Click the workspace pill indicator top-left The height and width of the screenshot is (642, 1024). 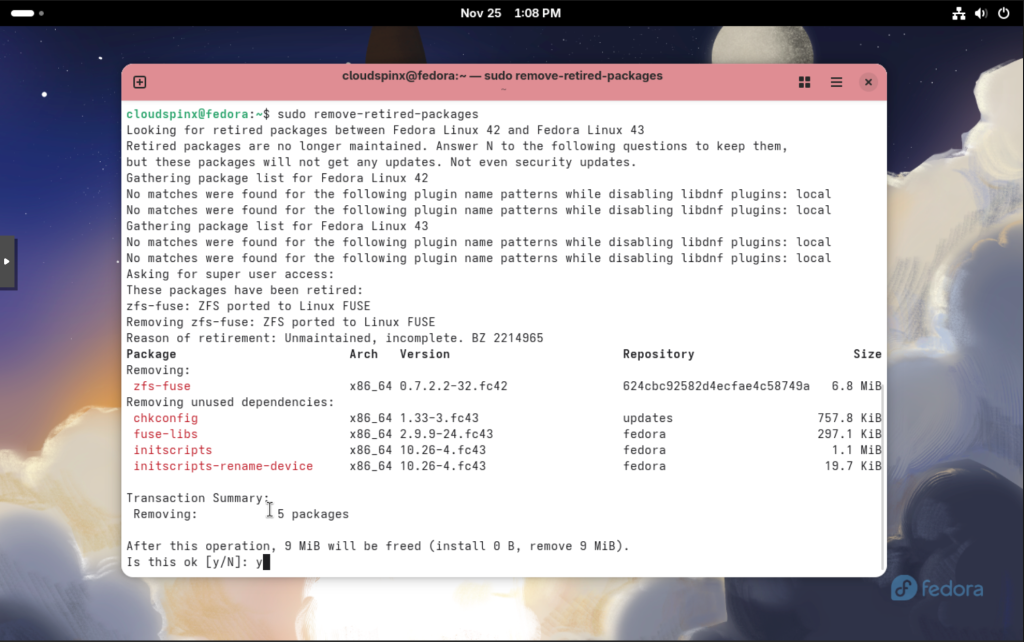[x=24, y=13]
